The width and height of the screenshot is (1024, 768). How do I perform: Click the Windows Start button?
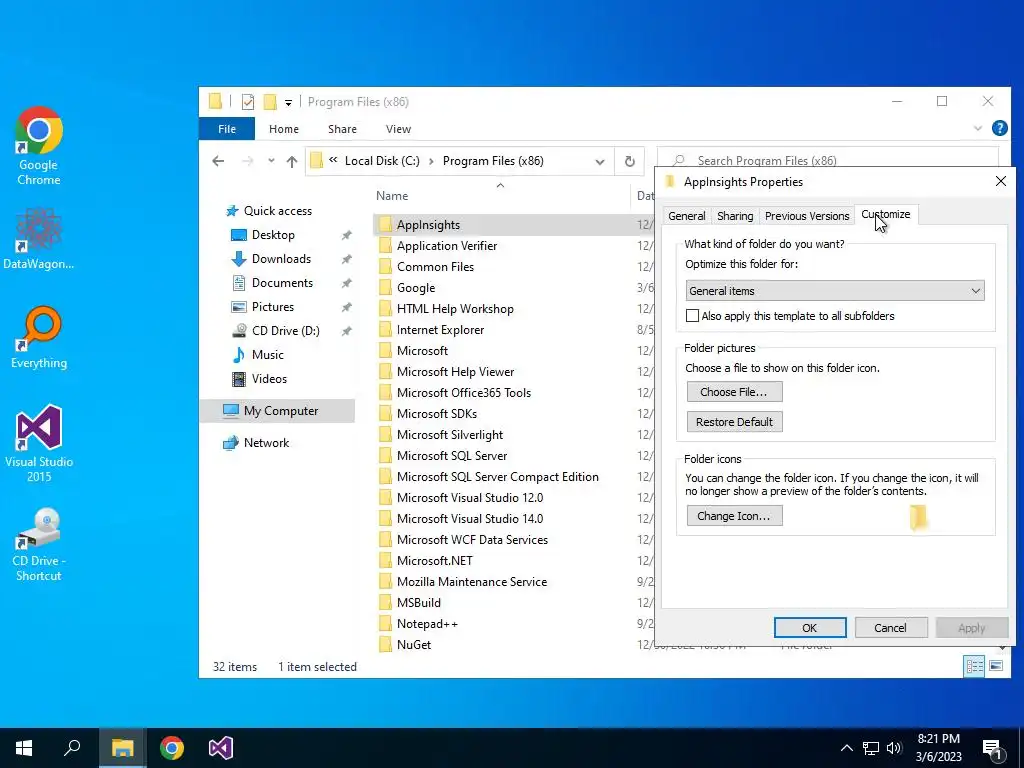pos(24,748)
